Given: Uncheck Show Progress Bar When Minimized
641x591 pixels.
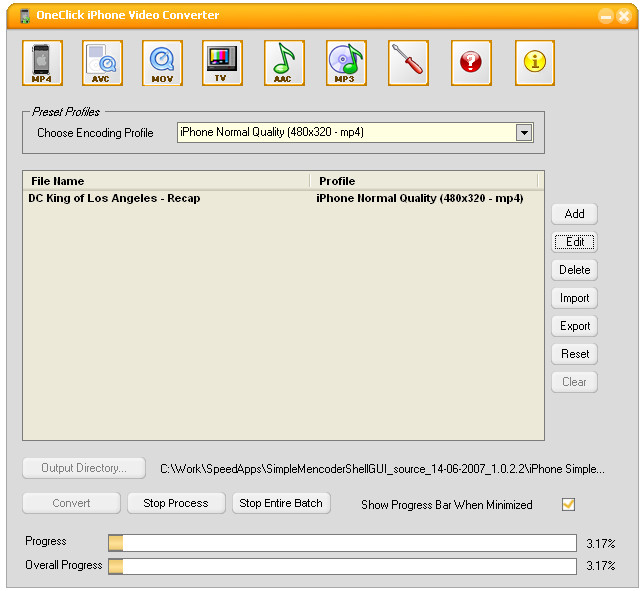Looking at the screenshot, I should pyautogui.click(x=568, y=504).
